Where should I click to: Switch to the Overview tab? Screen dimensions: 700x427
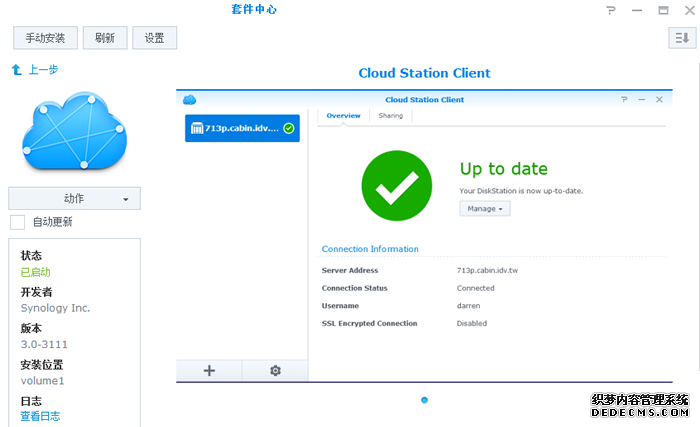click(x=343, y=116)
